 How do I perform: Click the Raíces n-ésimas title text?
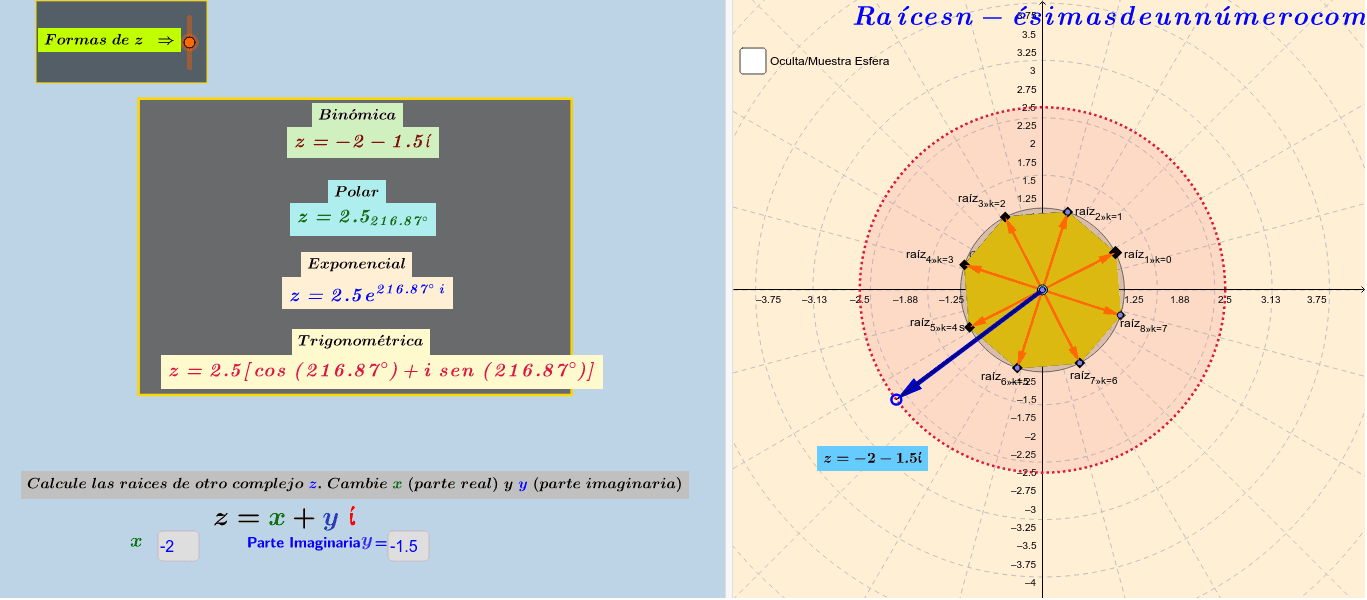(1109, 17)
